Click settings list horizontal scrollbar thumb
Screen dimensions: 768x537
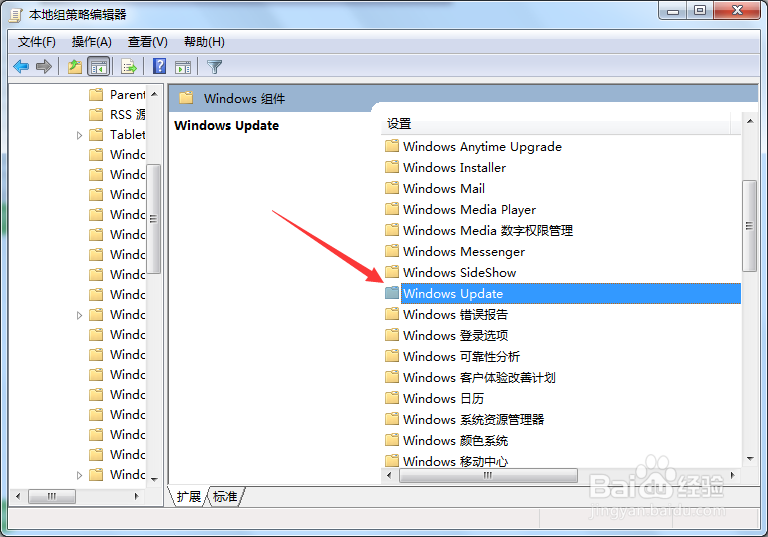pos(488,475)
